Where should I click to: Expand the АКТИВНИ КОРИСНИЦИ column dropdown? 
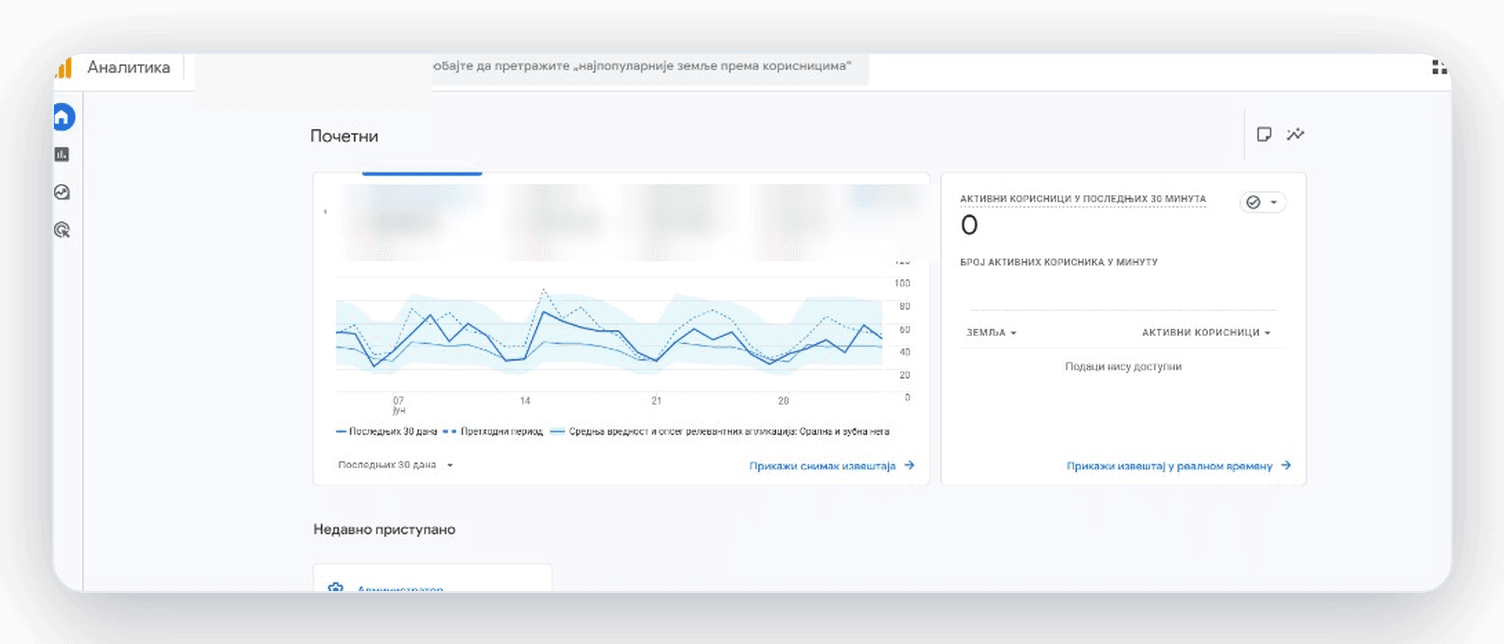pyautogui.click(x=1206, y=332)
